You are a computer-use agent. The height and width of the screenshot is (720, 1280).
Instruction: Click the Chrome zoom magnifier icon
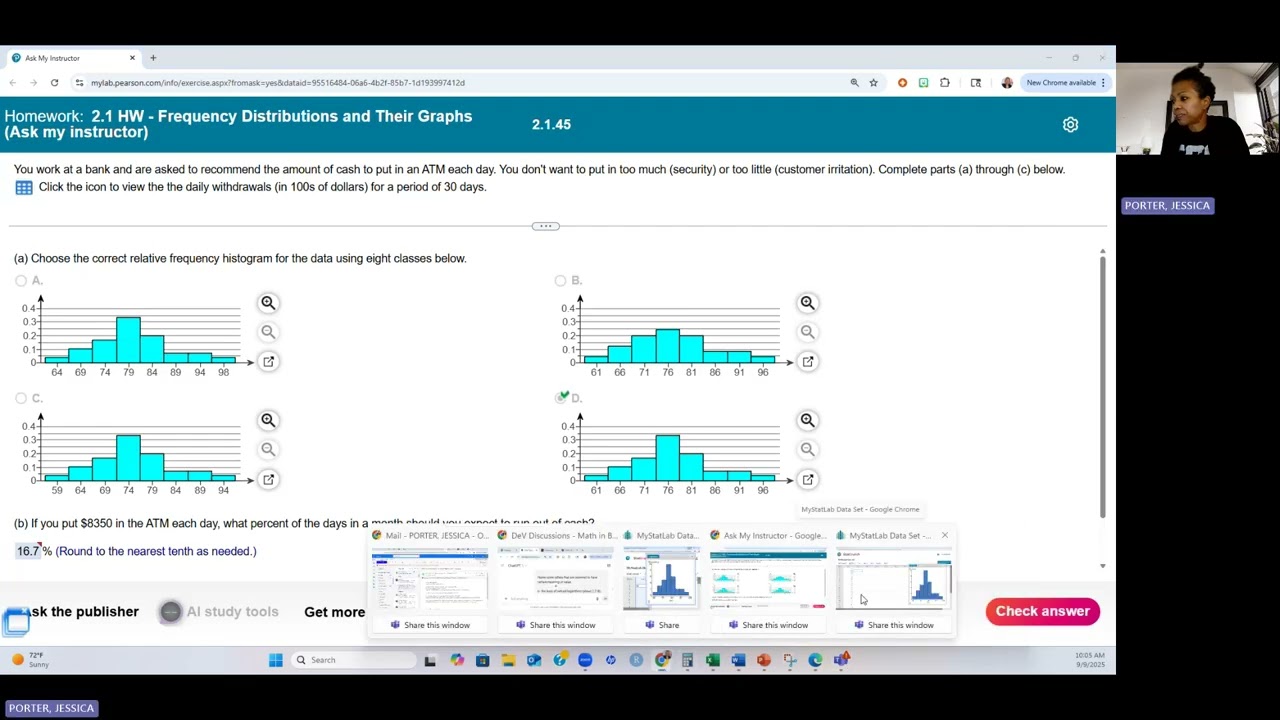pyautogui.click(x=854, y=83)
